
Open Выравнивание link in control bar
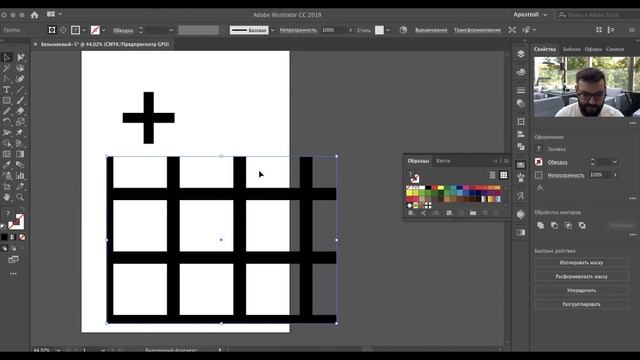coord(431,30)
